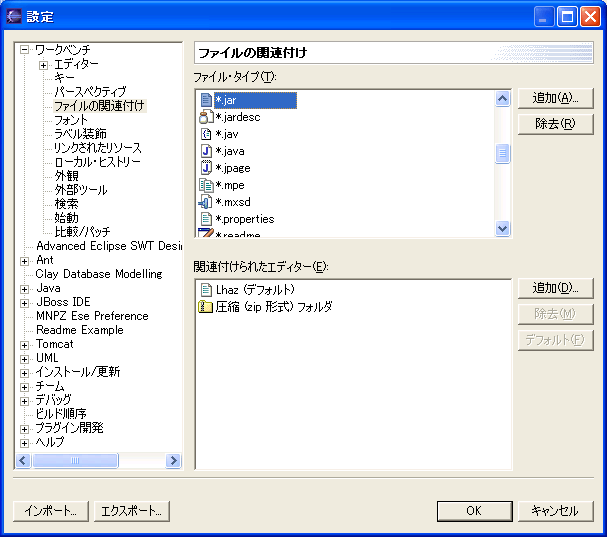607x537 pixels.
Task: Select *.mxsd in file type list
Action: (x=233, y=202)
